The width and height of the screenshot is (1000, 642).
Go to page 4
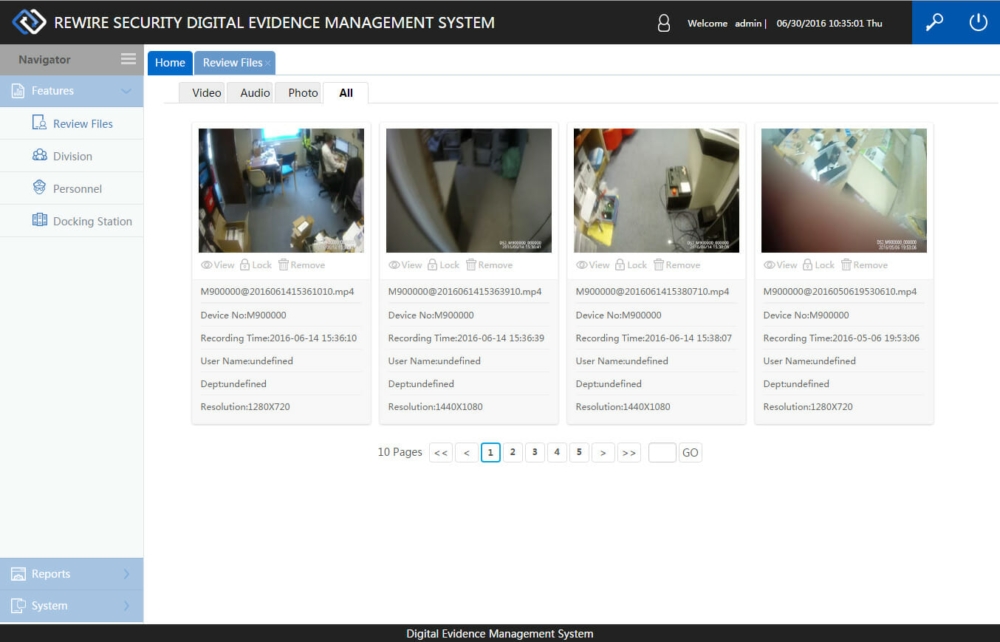pyautogui.click(x=557, y=453)
